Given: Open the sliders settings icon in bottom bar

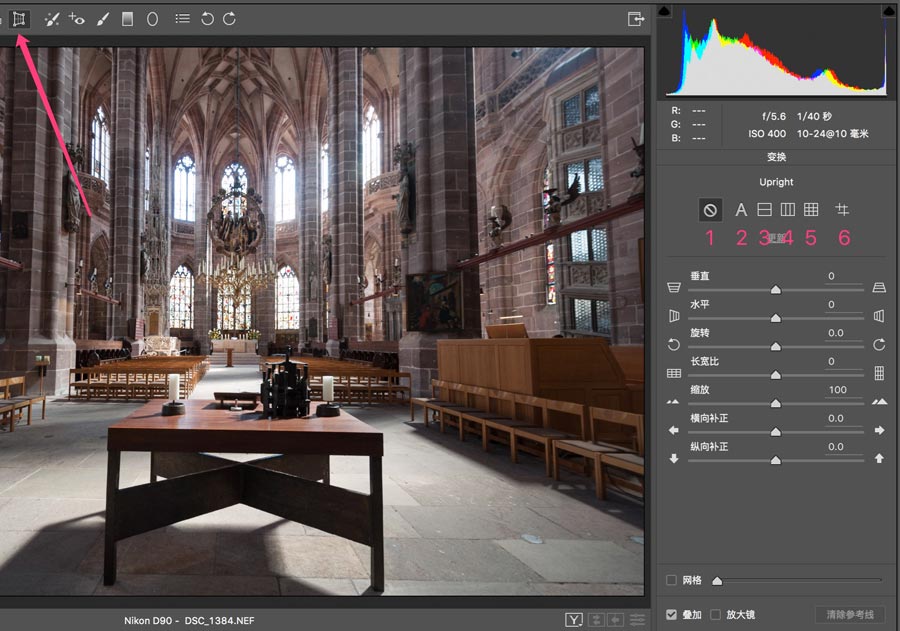Looking at the screenshot, I should (x=638, y=620).
